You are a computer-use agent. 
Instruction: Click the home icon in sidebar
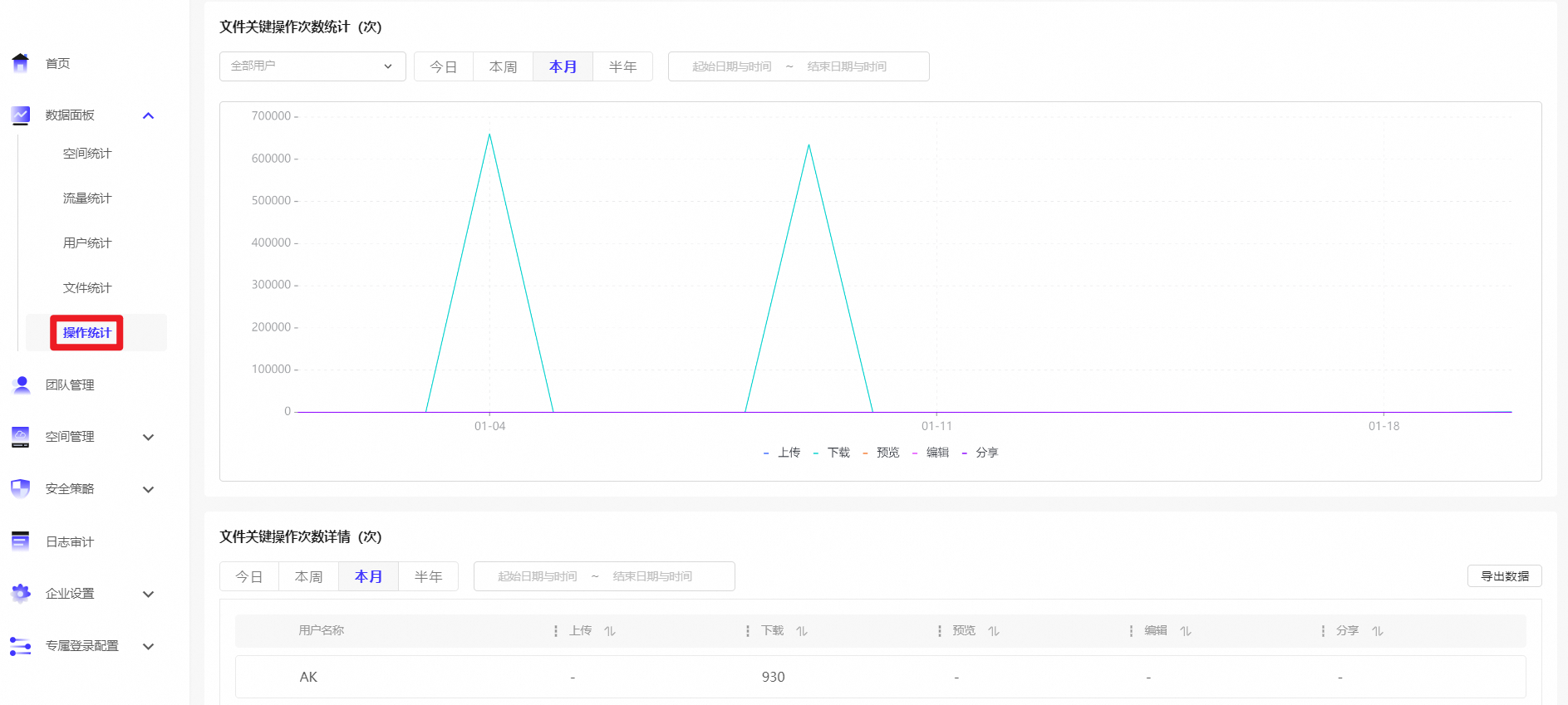[21, 63]
